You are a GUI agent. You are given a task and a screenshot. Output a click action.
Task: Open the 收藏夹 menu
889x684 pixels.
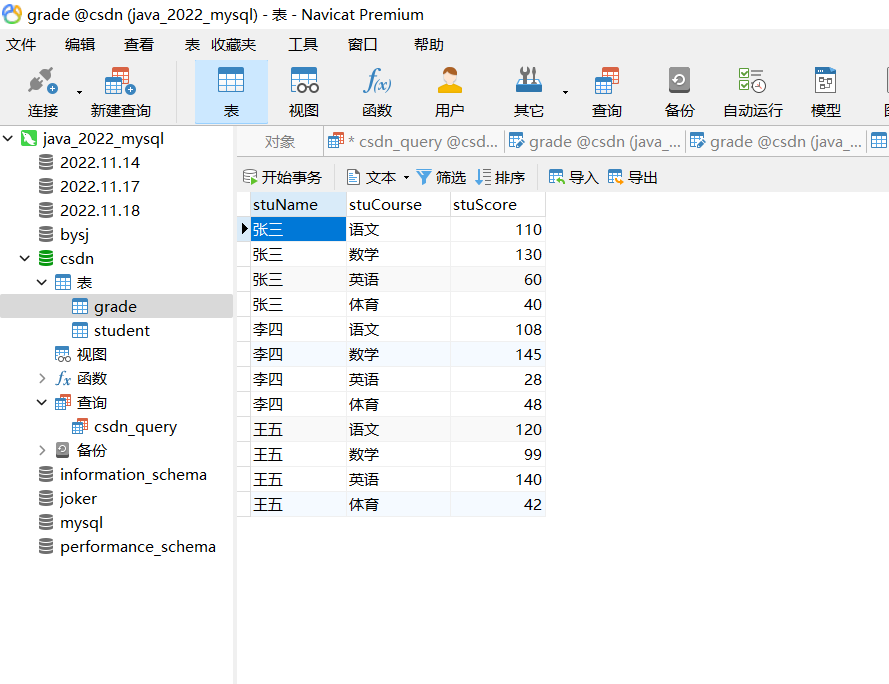tap(234, 44)
